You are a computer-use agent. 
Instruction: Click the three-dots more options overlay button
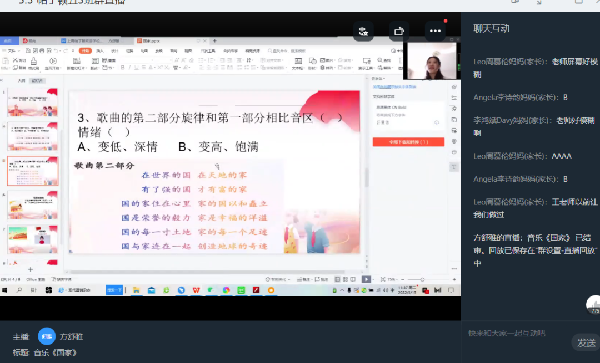[x=435, y=31]
